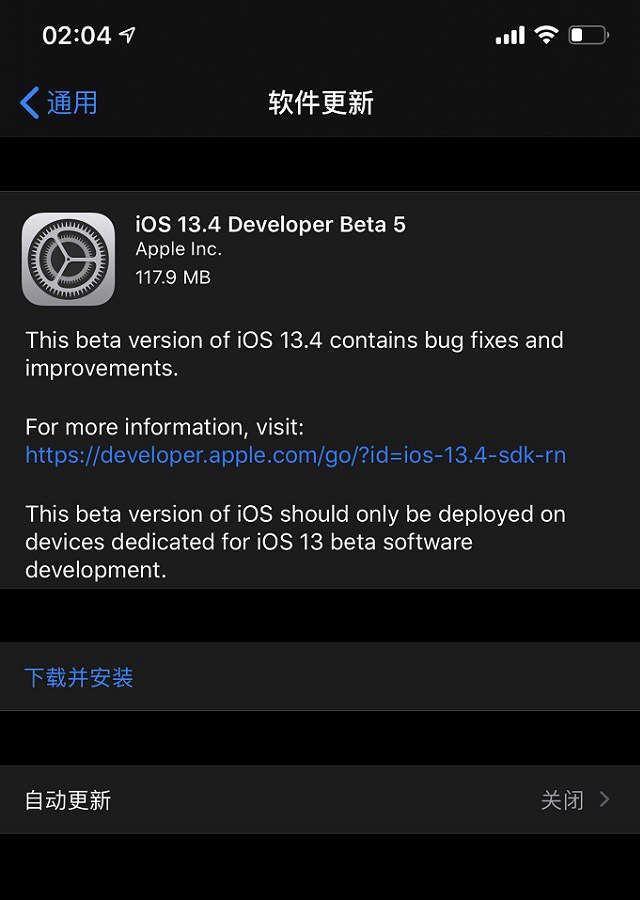Tap the cellular signal bars indicator
Screen dimensions: 640x900
coord(511,33)
